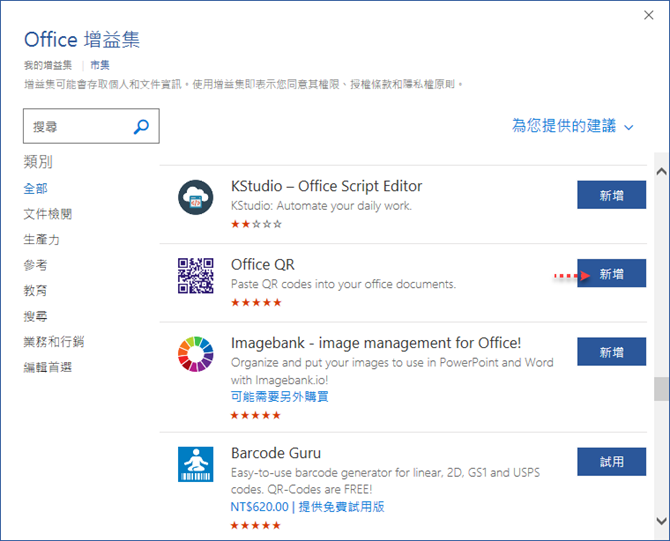Select the Office QR code icon

196,276
